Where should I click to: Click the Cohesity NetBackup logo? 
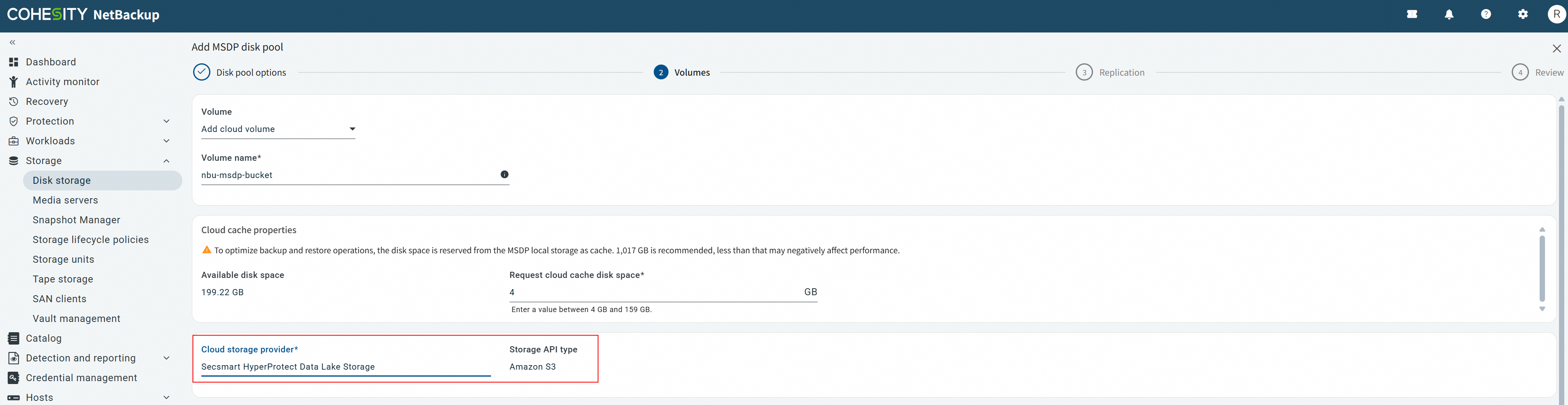click(83, 15)
